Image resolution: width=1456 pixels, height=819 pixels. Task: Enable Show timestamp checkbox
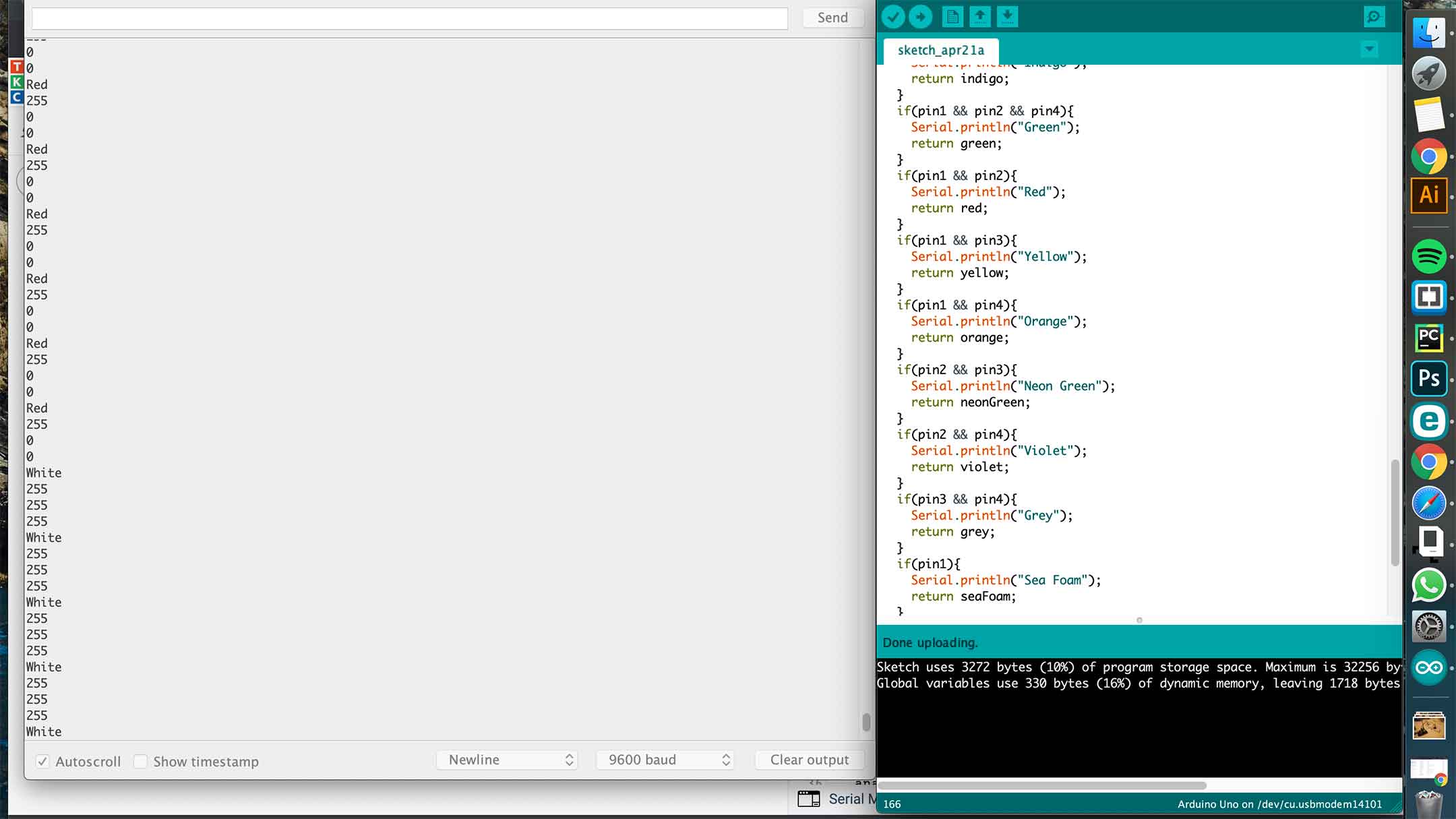[140, 761]
